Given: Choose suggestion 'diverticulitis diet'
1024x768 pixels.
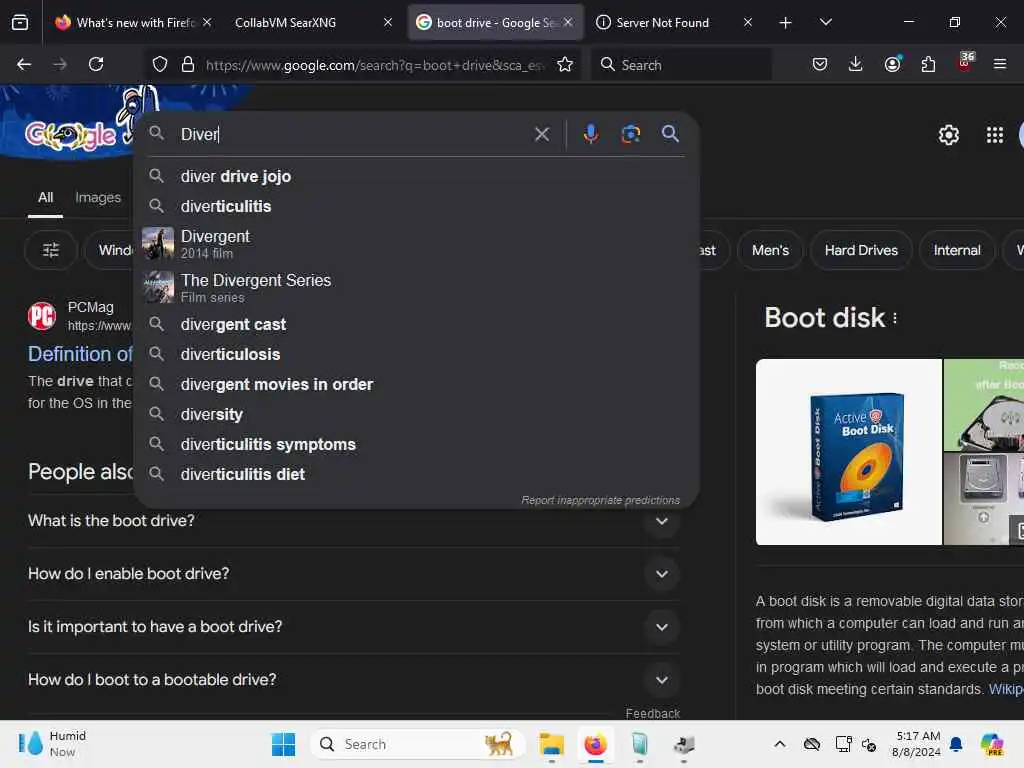Looking at the screenshot, I should coord(417,475).
